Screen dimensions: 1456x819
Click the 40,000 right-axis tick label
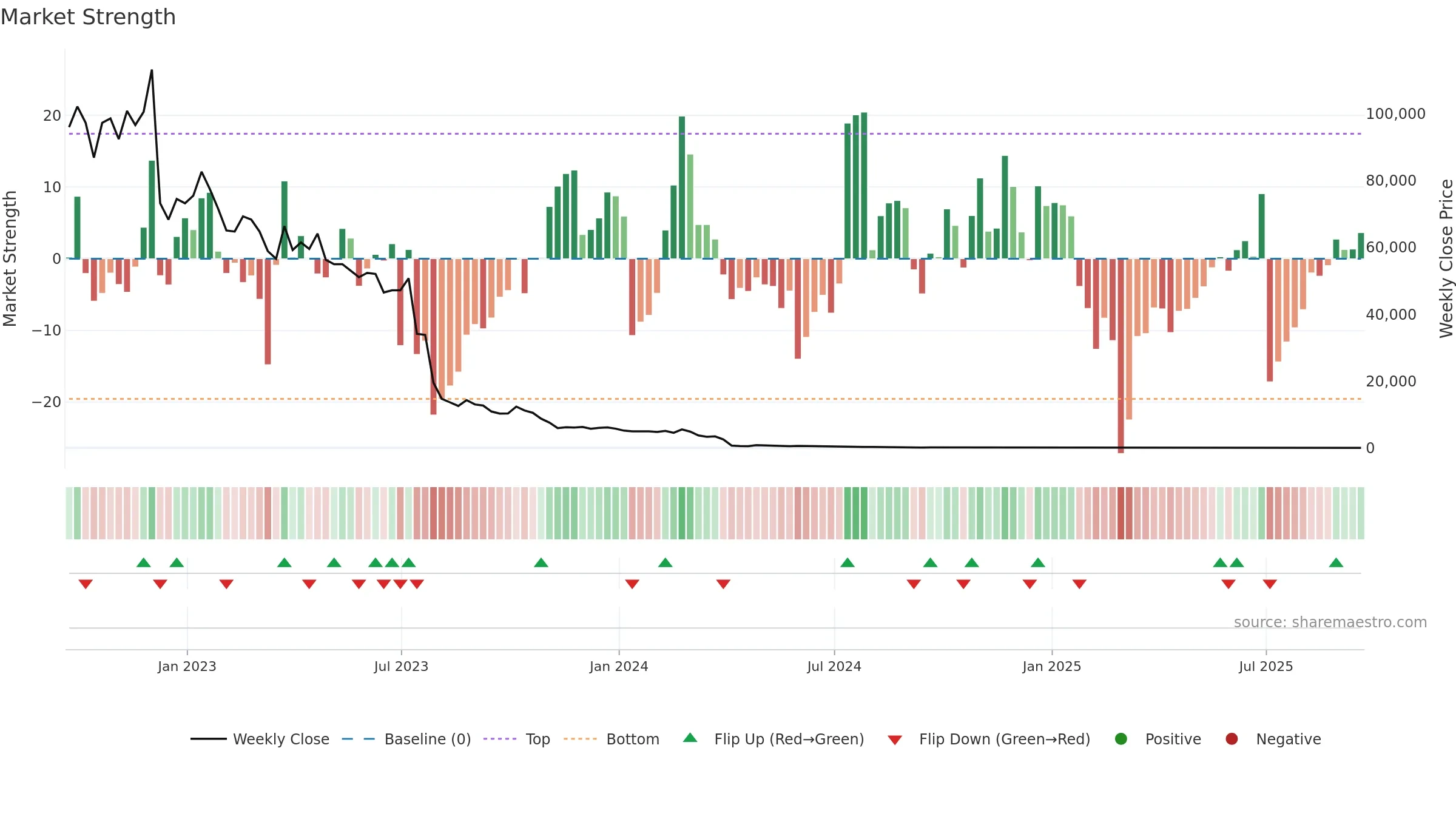[1391, 315]
